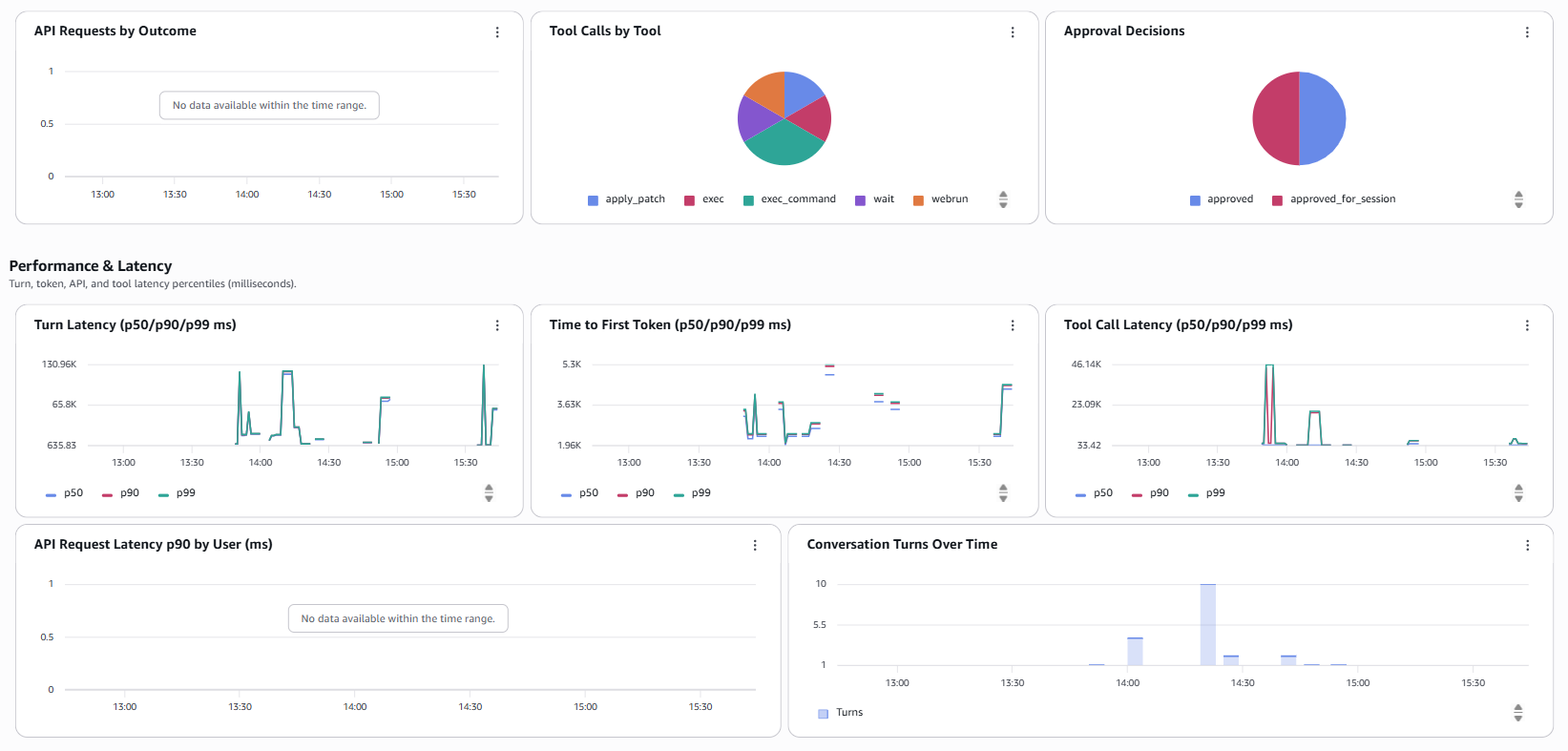Toggle the exec_command series in the legend
This screenshot has width=1568, height=751.
[790, 199]
